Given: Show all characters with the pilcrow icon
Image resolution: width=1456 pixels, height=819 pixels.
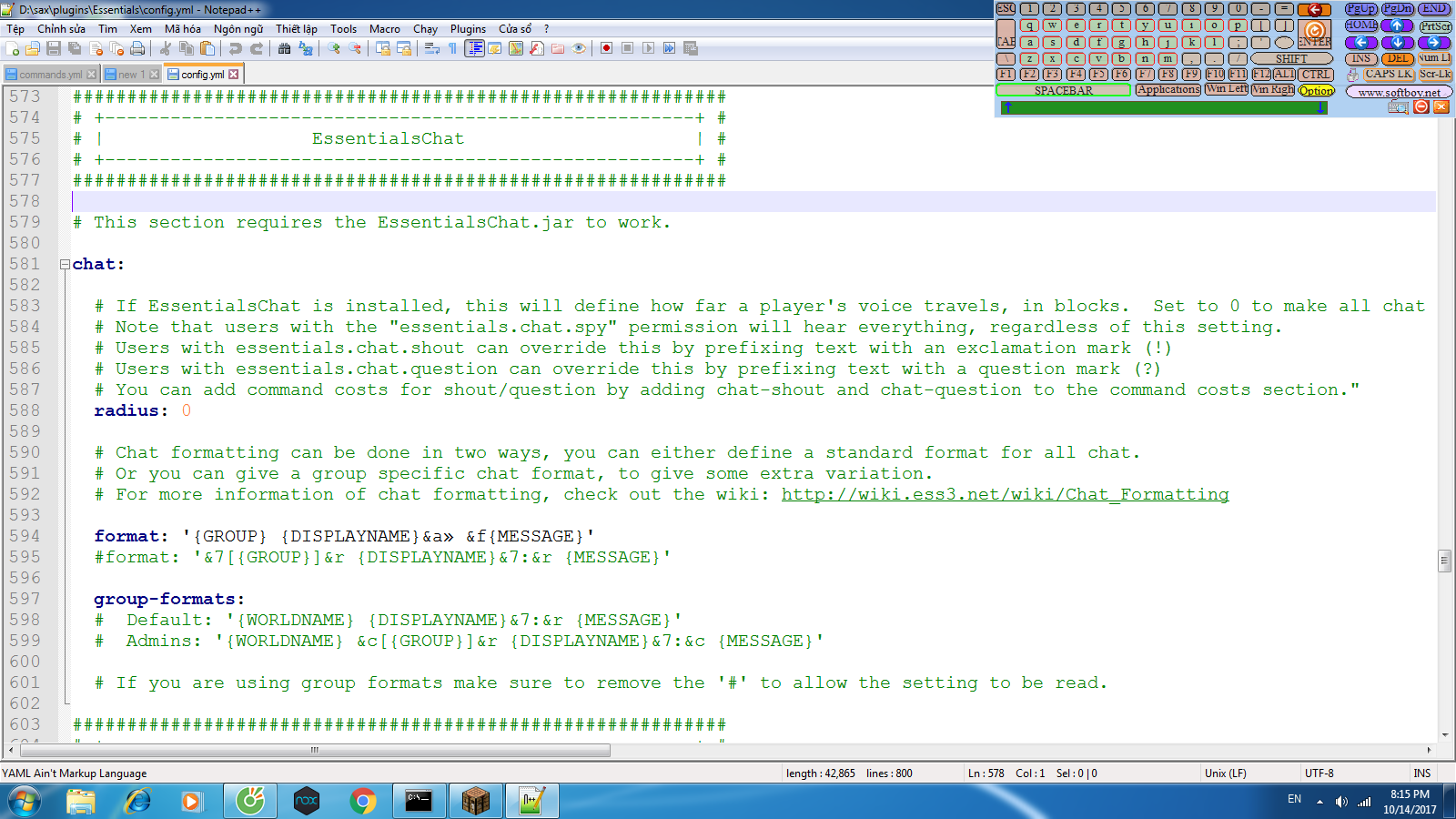Looking at the screenshot, I should [453, 48].
